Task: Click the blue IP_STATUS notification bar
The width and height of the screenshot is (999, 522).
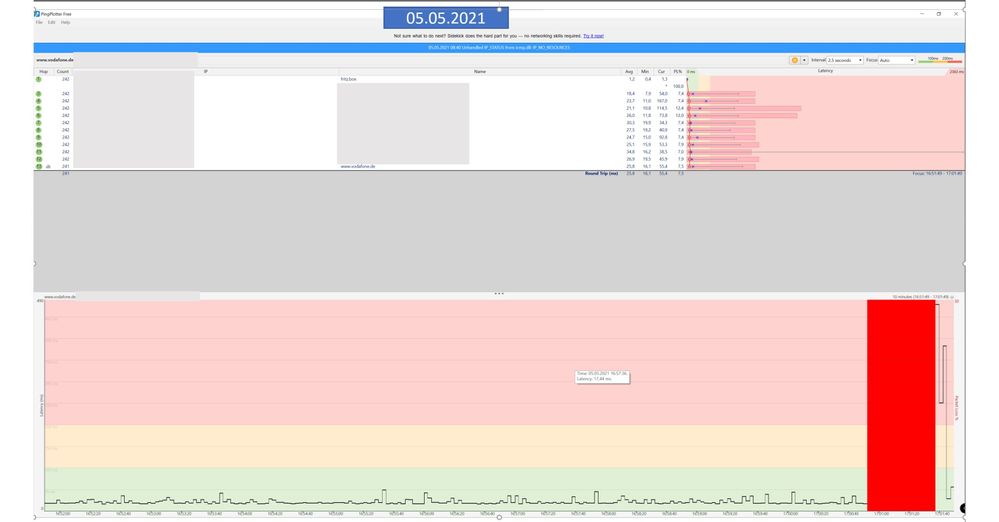Action: pos(499,48)
